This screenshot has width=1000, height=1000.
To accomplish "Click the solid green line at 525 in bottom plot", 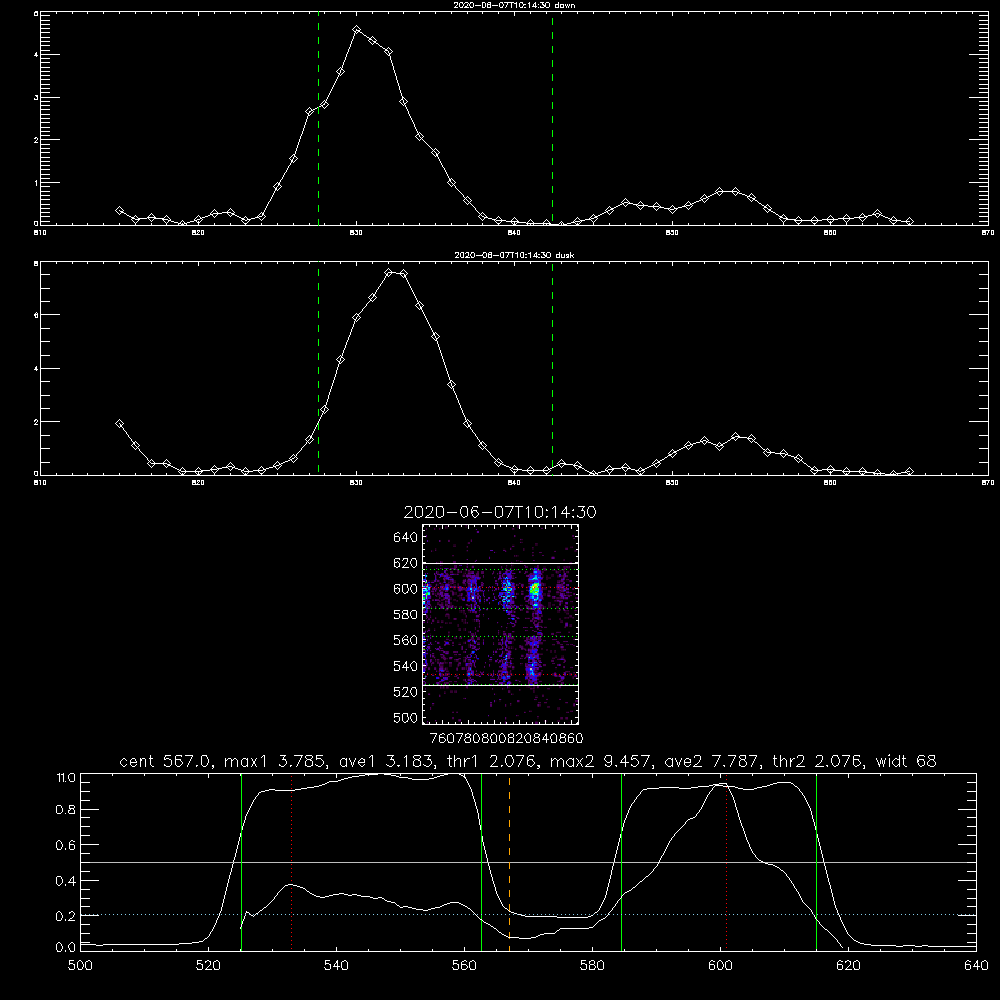I will point(241,862).
